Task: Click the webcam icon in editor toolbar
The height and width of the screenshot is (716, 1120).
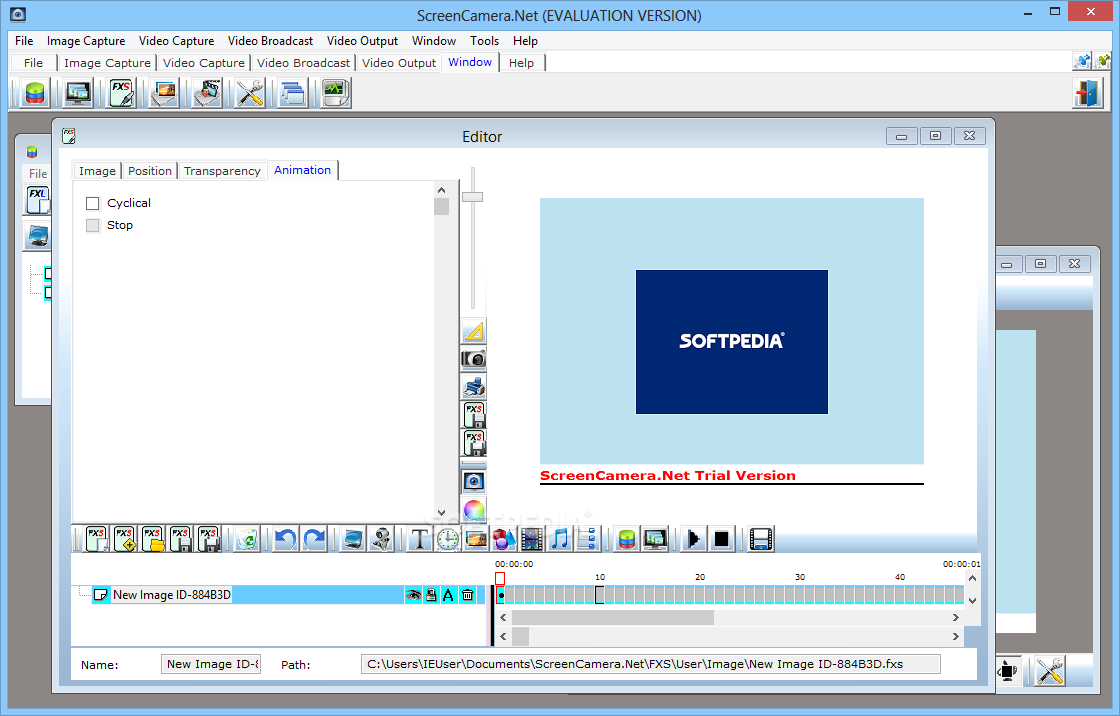Action: [382, 539]
